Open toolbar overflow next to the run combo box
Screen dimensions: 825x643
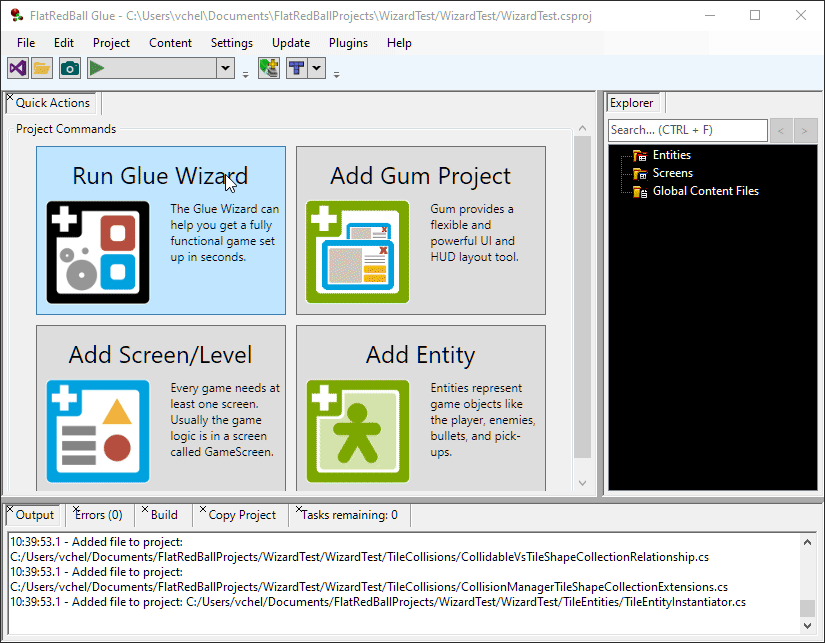pyautogui.click(x=245, y=75)
